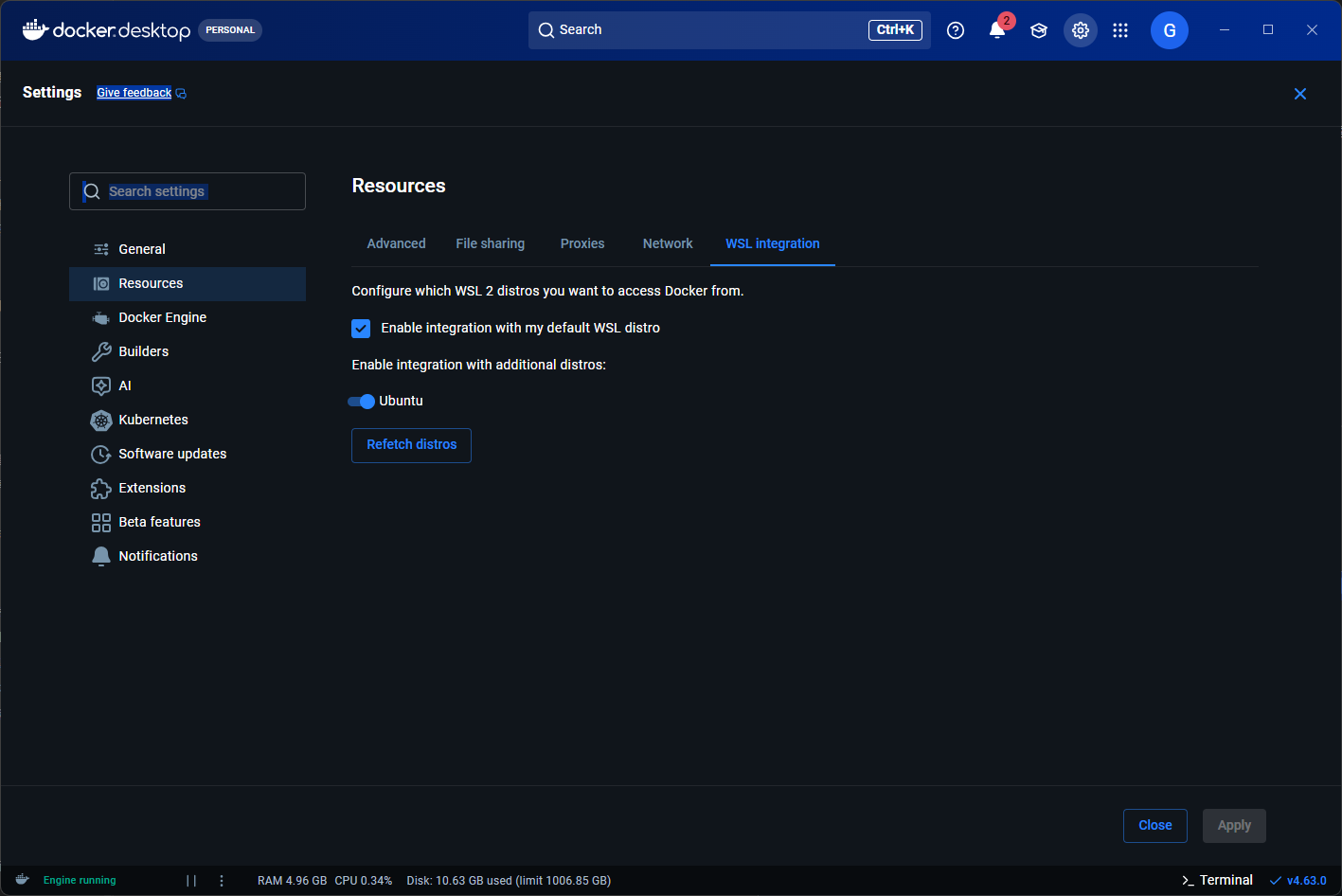Open General settings section
1342x896 pixels.
tap(188, 249)
